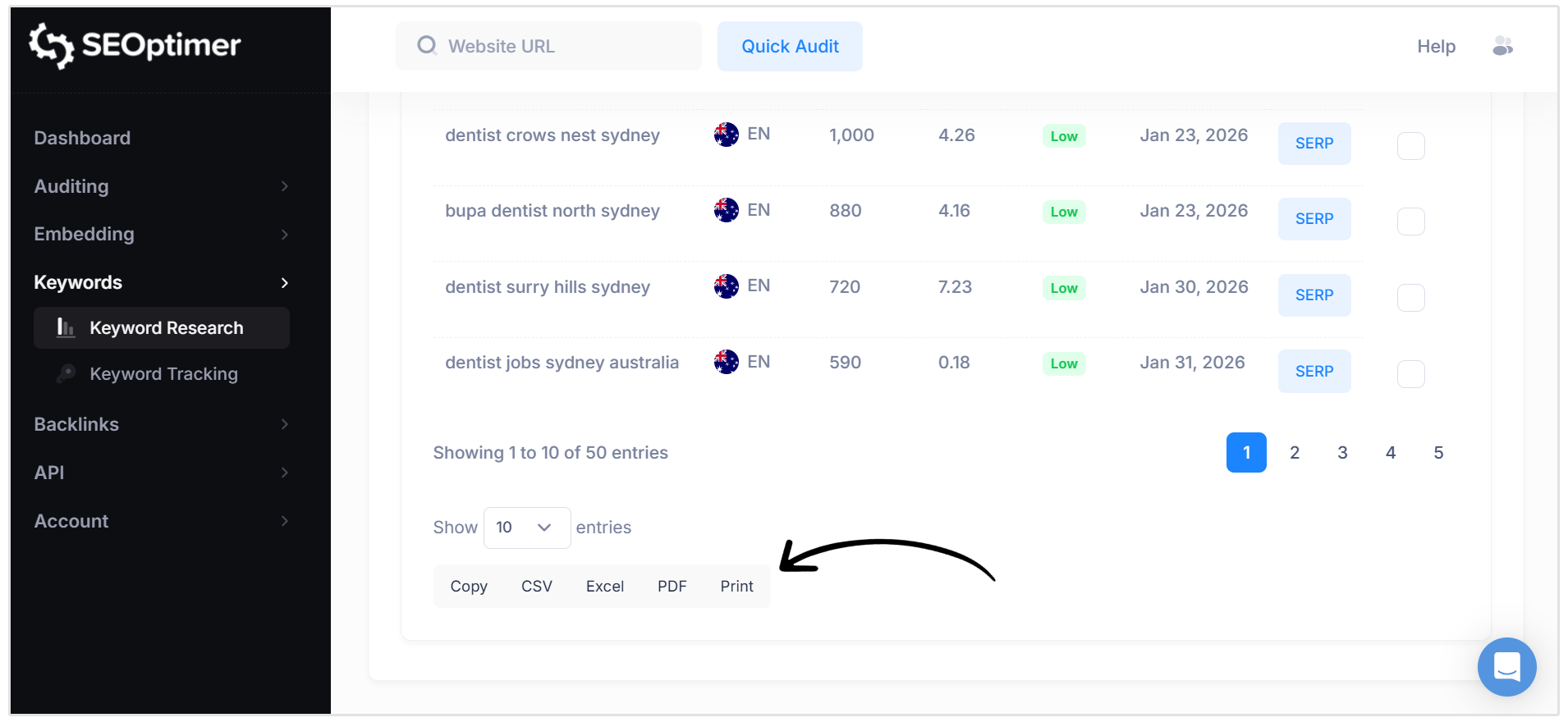Check the checkbox on the dentist crows nest row

[1411, 145]
